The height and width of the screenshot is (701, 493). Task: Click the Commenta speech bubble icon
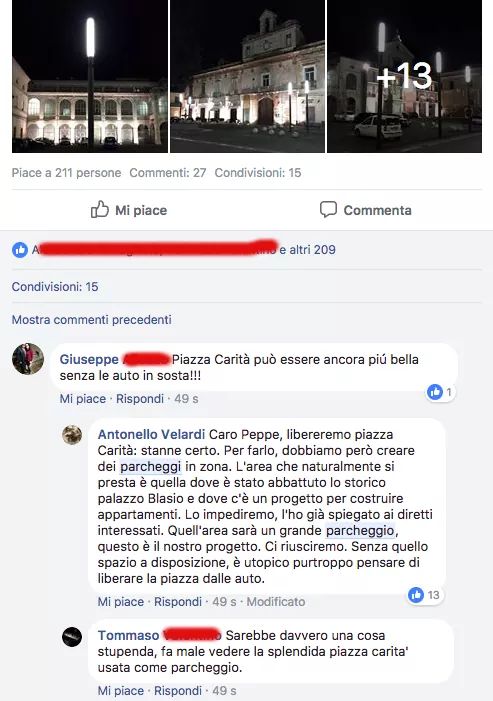click(x=328, y=209)
